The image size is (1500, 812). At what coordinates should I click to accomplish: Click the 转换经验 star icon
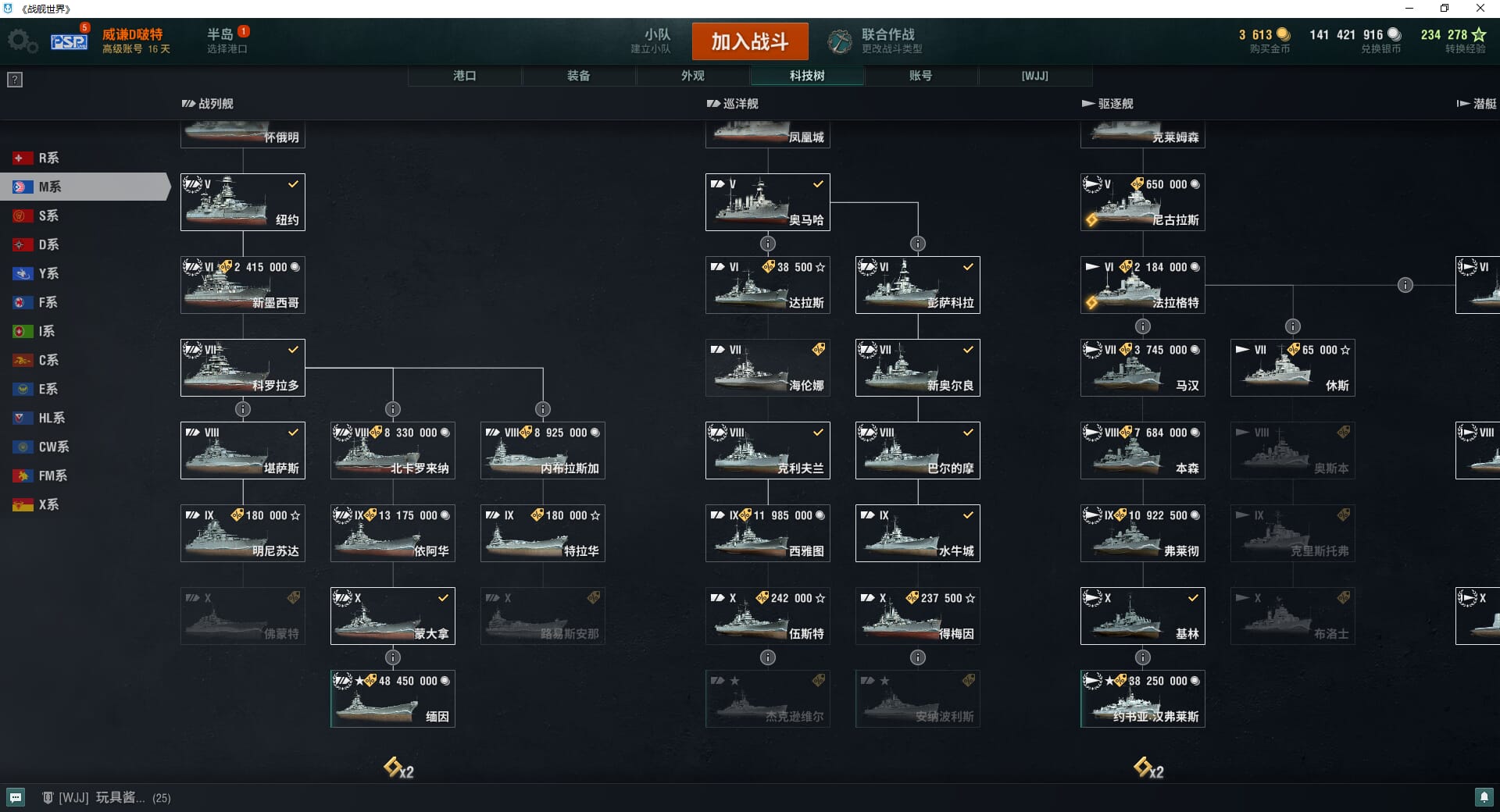[x=1478, y=34]
